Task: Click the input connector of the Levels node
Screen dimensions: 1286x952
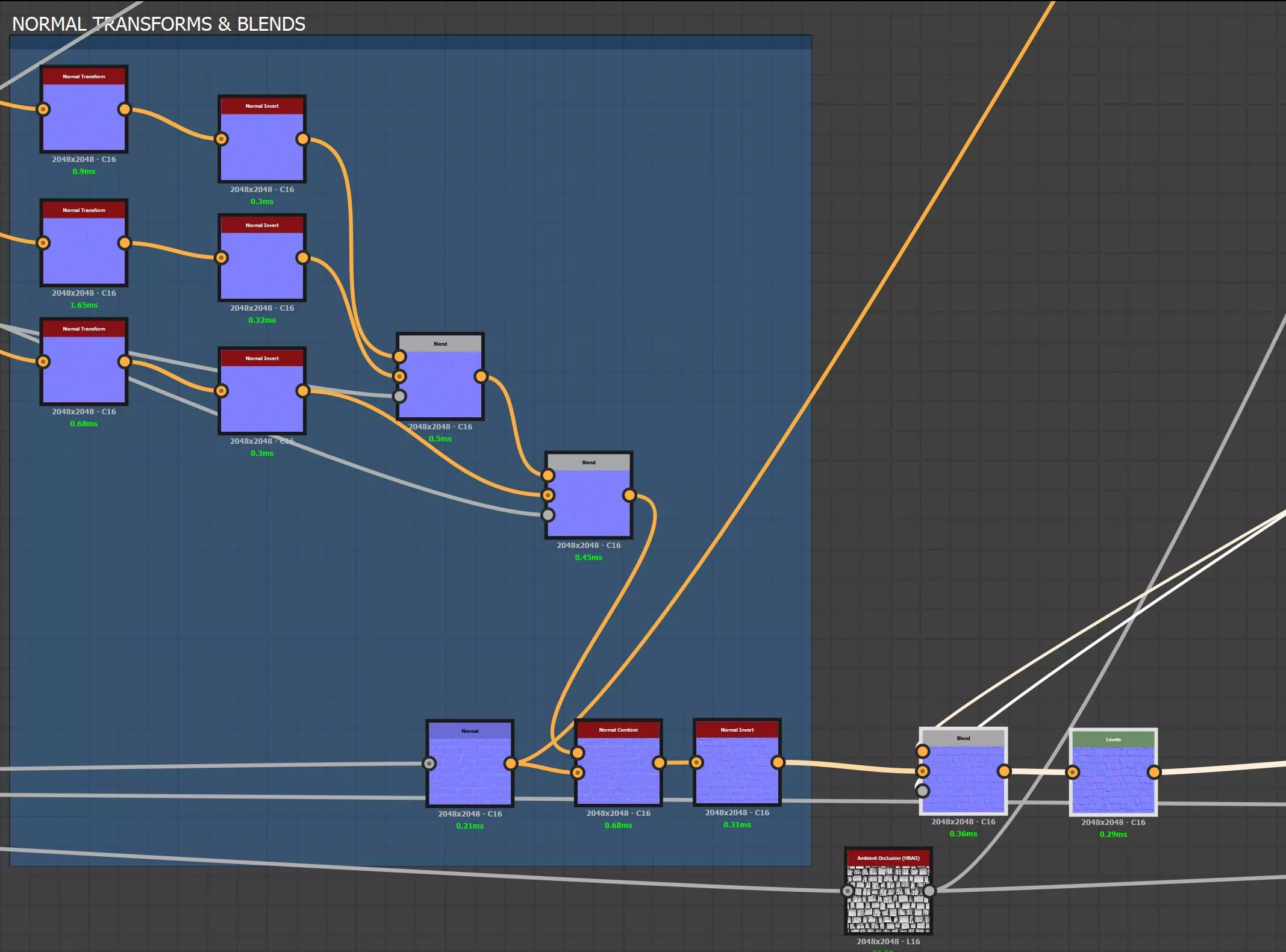Action: (1073, 772)
